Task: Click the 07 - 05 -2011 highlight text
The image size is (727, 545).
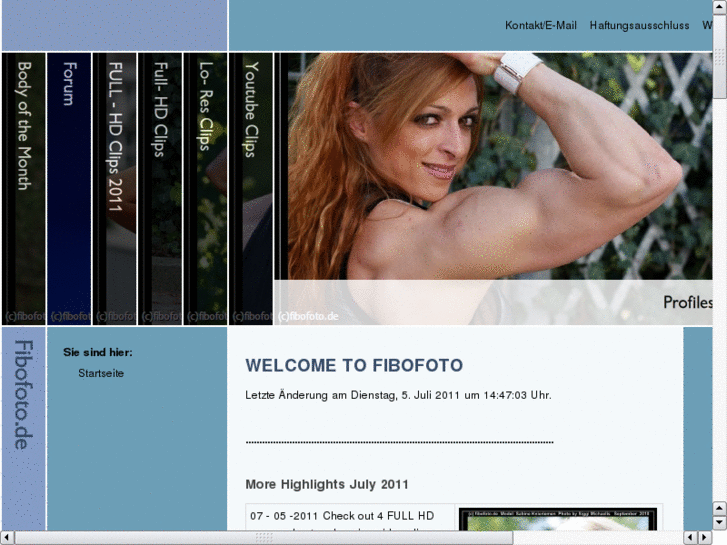Action: click(342, 516)
